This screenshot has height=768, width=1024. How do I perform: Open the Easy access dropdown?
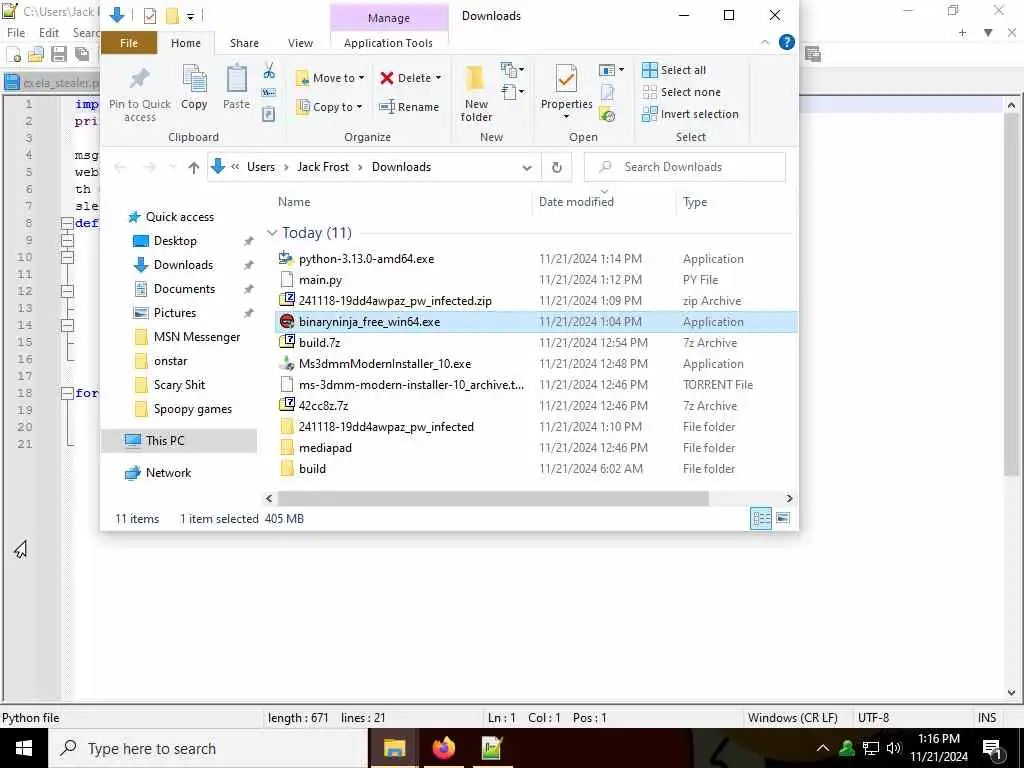point(513,93)
